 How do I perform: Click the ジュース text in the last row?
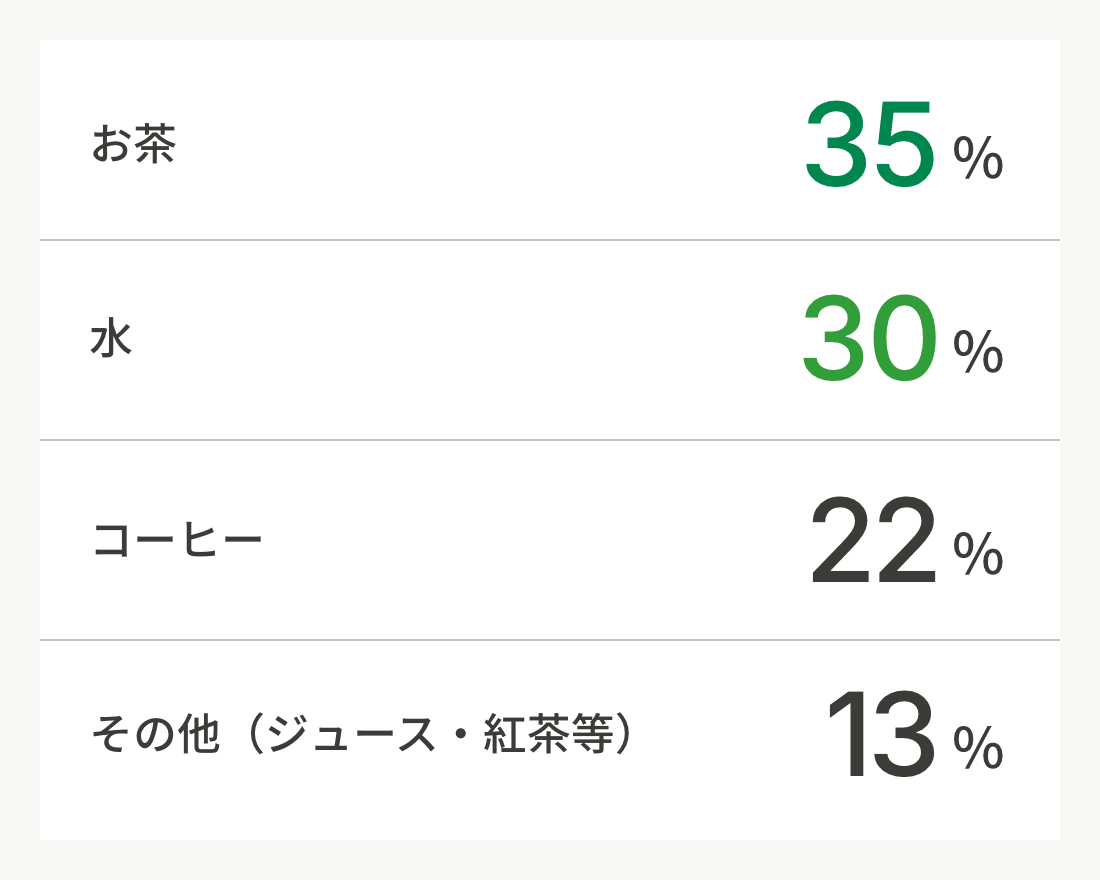coord(351,734)
